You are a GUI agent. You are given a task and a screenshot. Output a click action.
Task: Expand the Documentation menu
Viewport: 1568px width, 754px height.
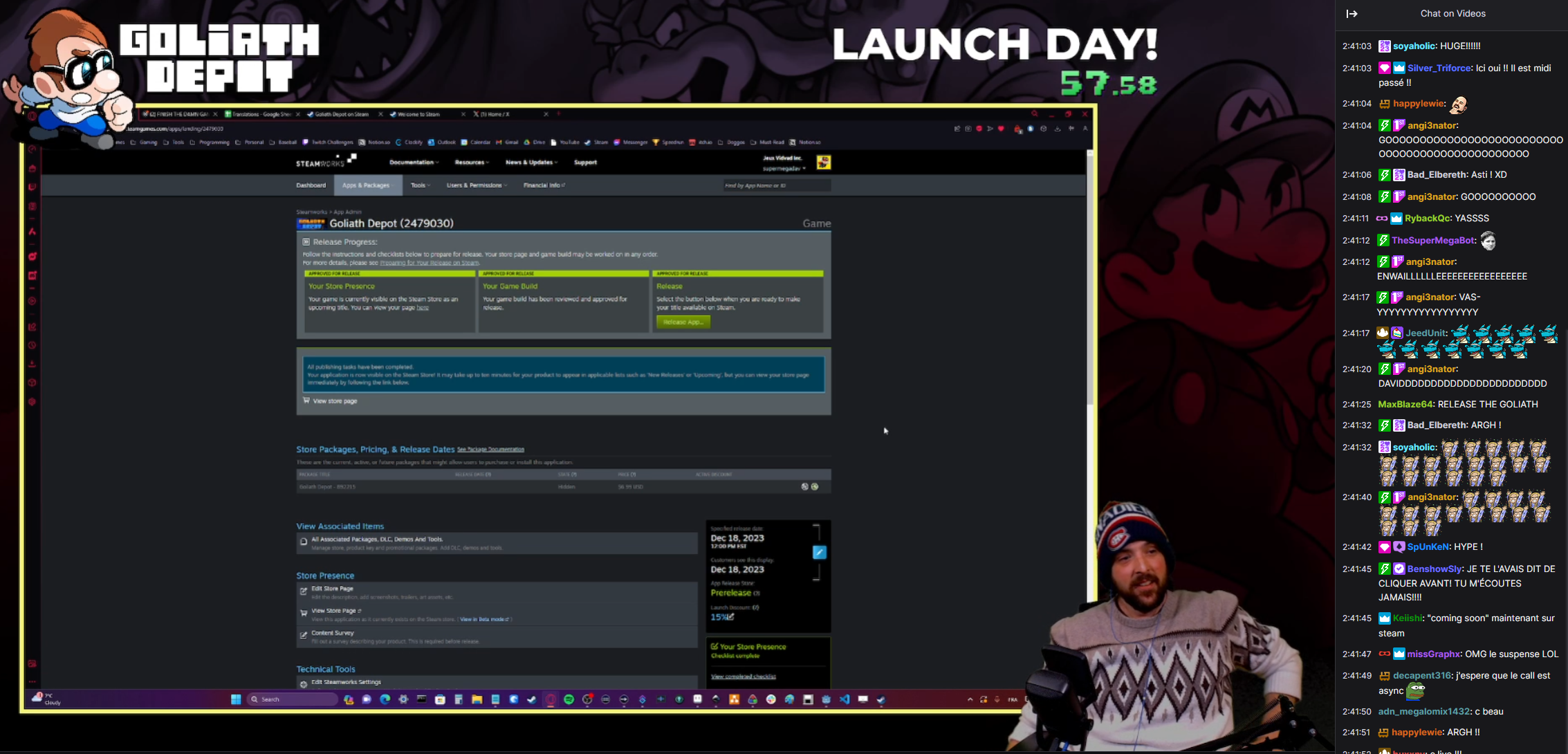click(x=414, y=163)
